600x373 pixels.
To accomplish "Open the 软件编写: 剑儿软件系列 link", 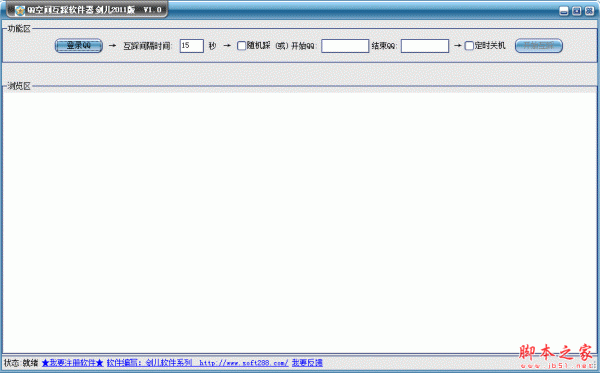I will pyautogui.click(x=197, y=363).
